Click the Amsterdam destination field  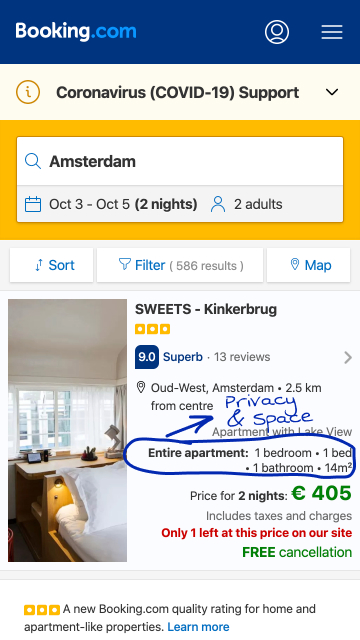[x=180, y=161]
